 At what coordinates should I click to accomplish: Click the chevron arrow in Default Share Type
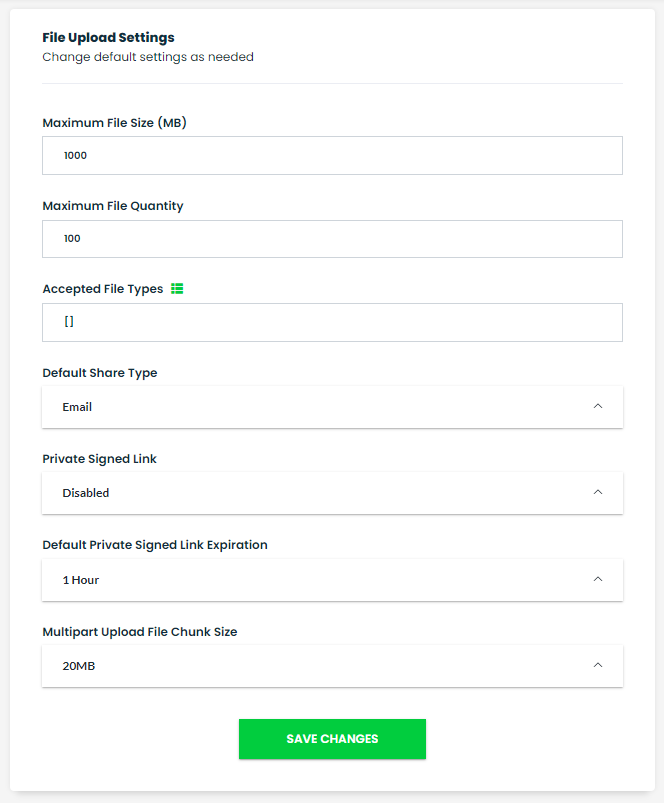point(598,406)
